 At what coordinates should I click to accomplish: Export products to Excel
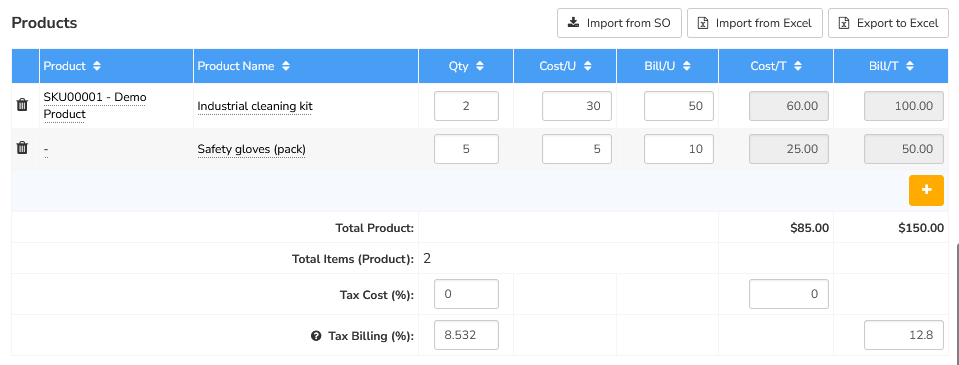point(888,23)
